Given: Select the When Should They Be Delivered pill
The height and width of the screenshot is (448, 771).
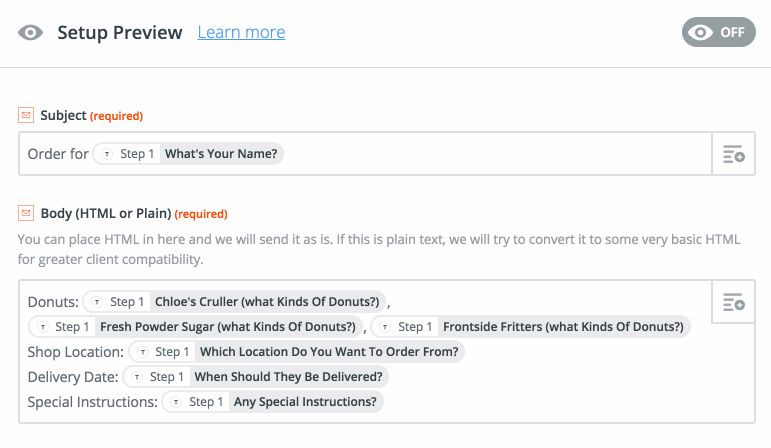Looking at the screenshot, I should 289,377.
